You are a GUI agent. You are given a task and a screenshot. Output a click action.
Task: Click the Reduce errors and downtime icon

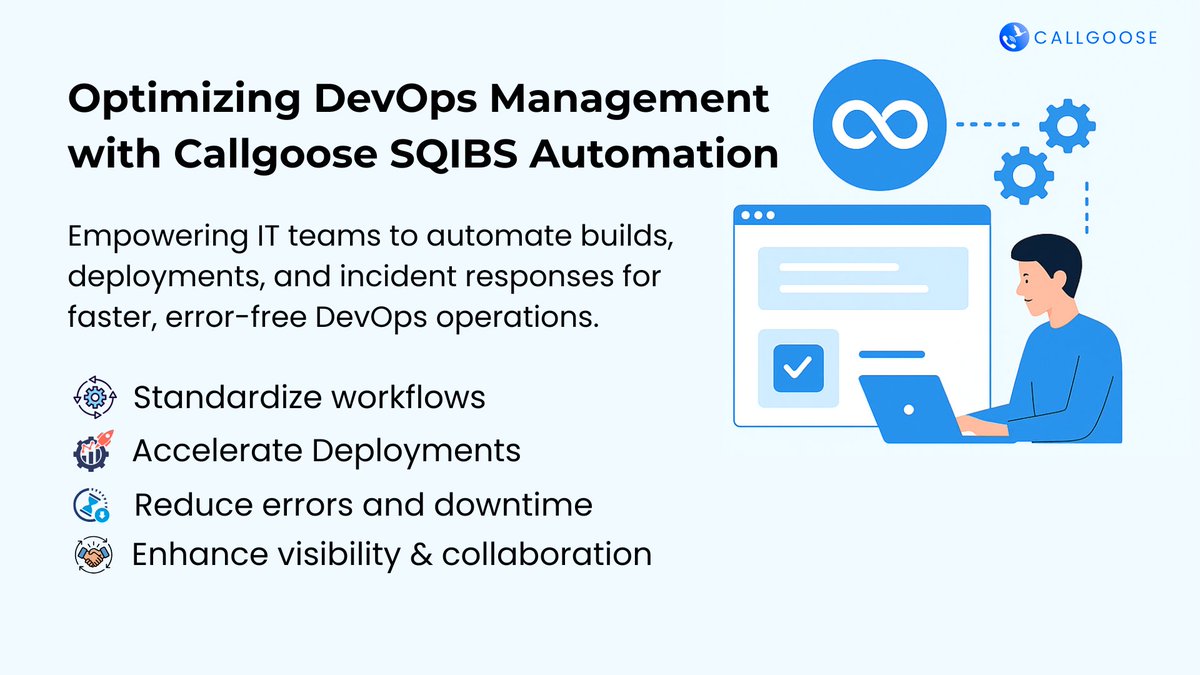coord(92,505)
